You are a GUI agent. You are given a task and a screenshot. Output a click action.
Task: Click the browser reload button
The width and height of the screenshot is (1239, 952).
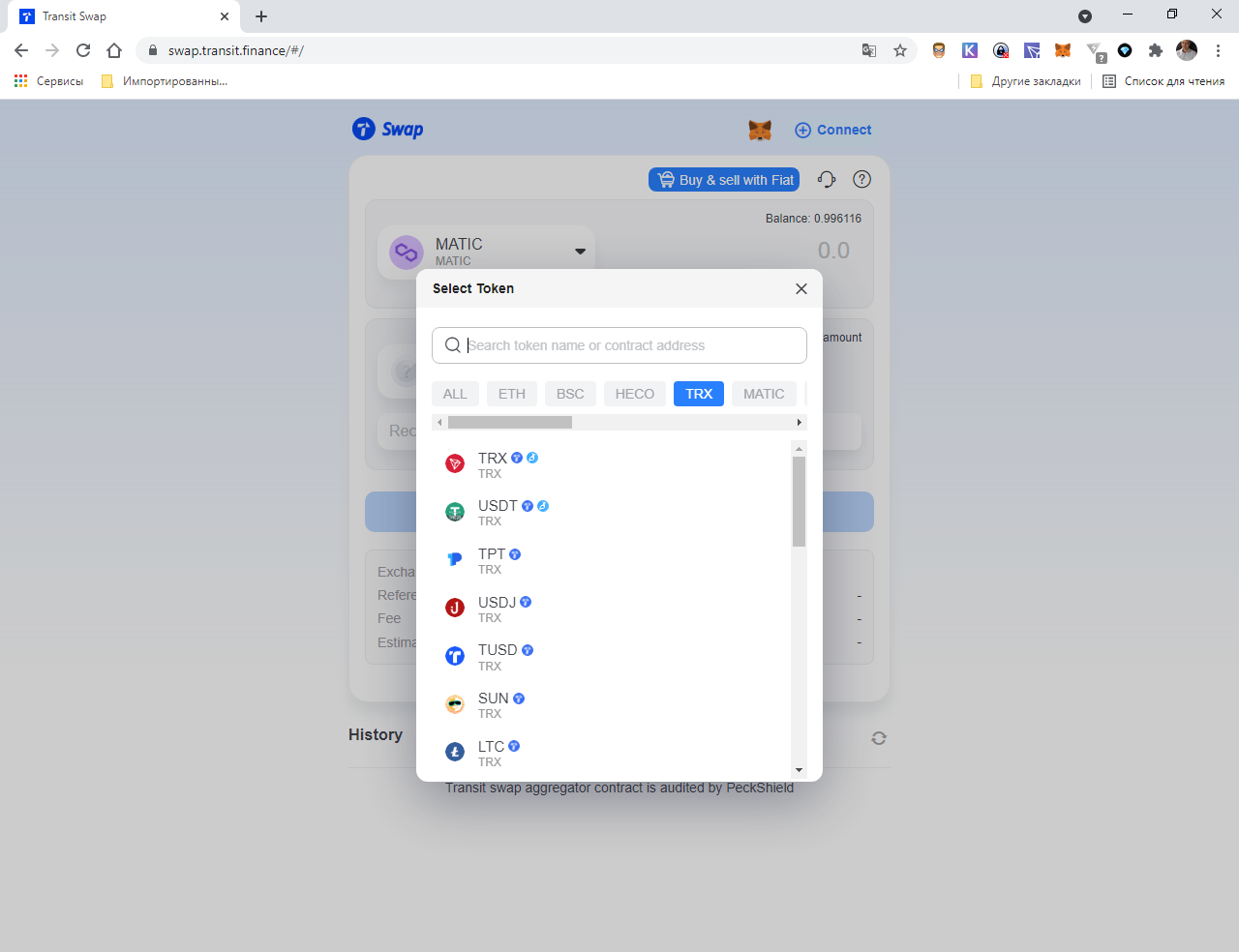(x=83, y=50)
